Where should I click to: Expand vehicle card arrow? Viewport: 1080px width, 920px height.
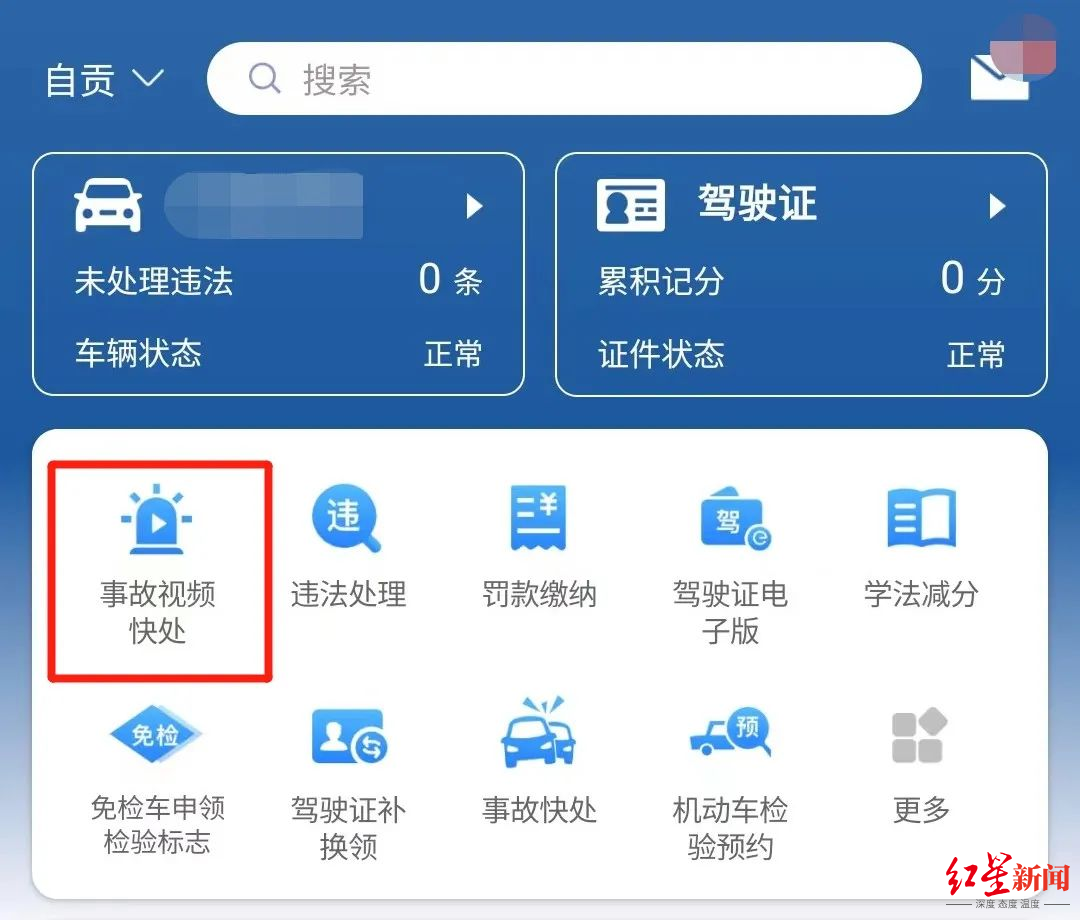[475, 206]
